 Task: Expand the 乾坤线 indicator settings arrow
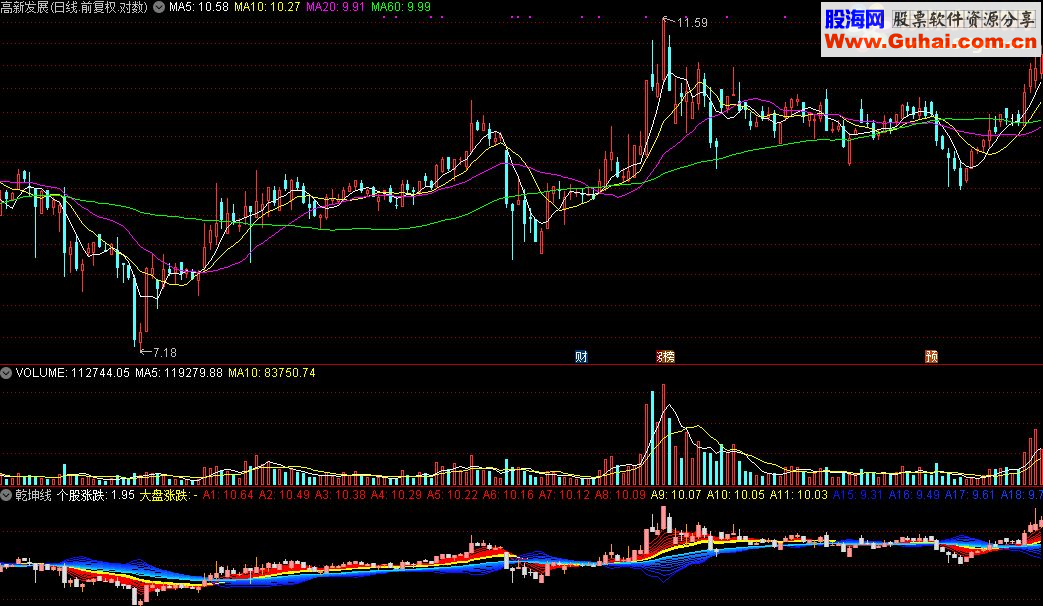(6, 496)
